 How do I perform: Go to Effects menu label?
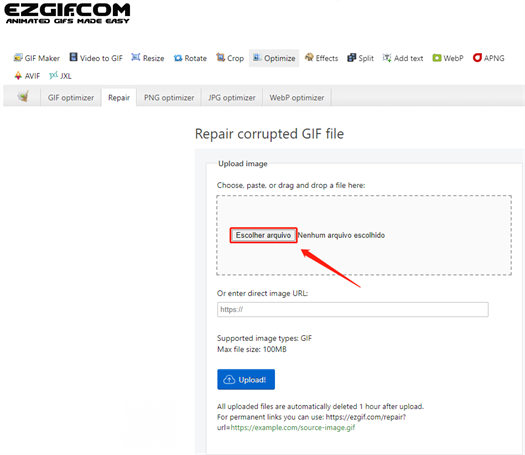327,58
